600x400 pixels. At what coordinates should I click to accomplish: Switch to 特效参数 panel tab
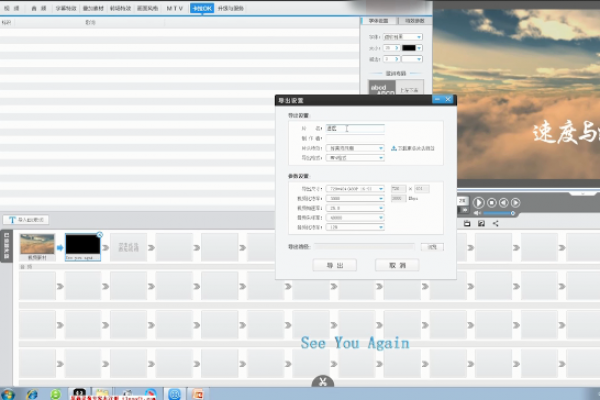tap(415, 21)
